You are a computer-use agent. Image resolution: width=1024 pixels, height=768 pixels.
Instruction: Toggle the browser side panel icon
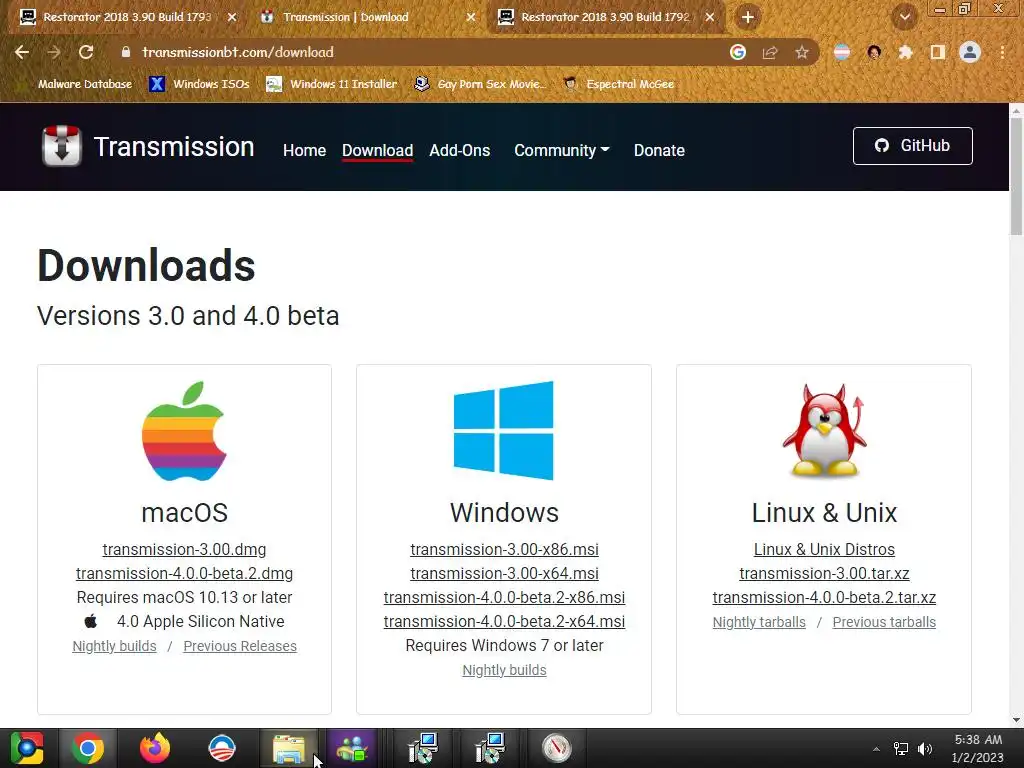click(938, 52)
